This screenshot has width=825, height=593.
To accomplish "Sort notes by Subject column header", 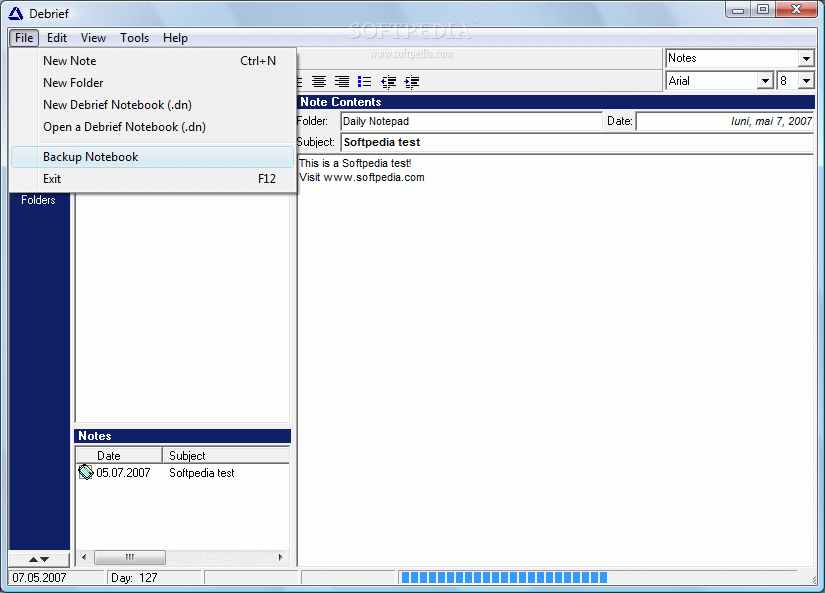I will click(226, 456).
